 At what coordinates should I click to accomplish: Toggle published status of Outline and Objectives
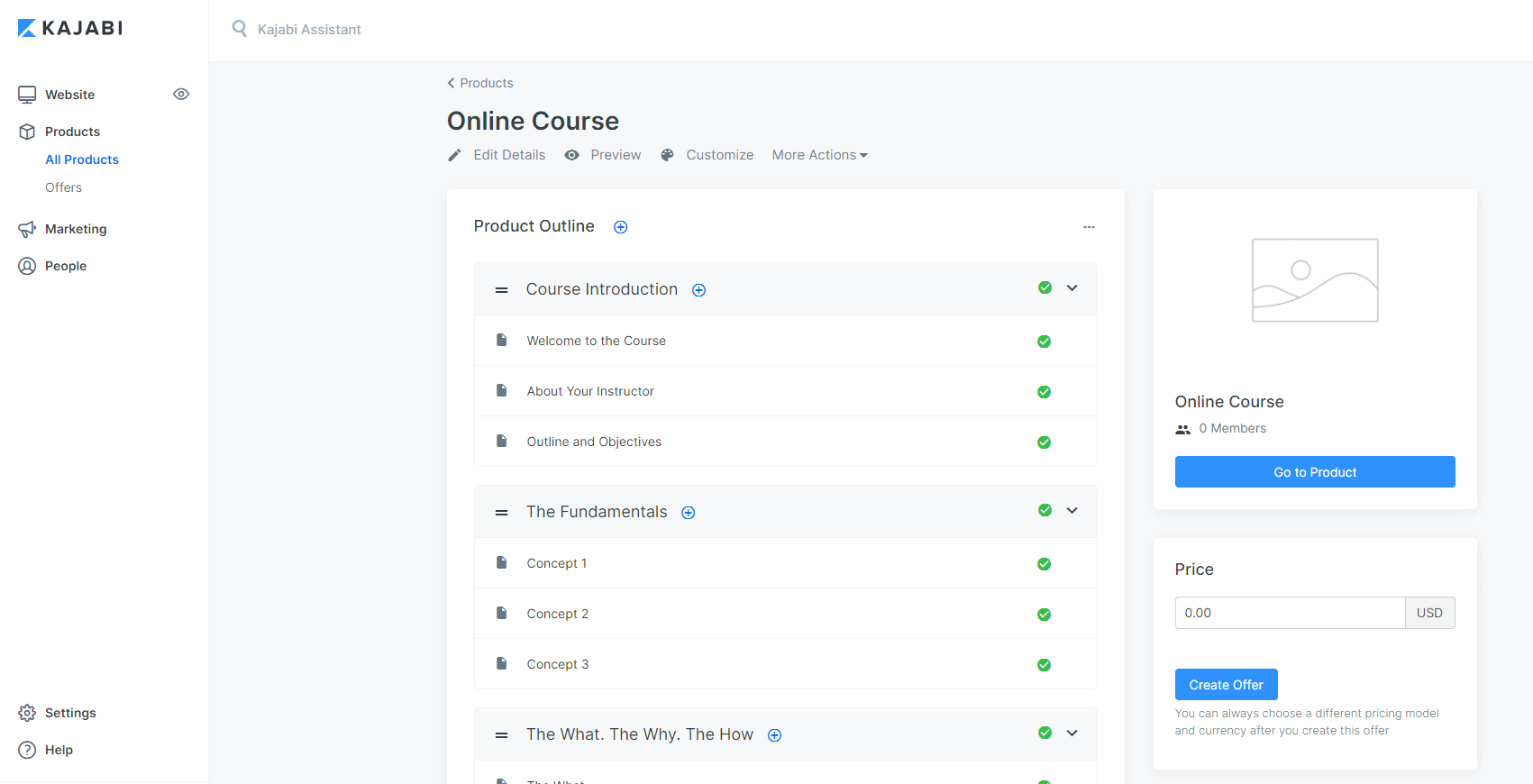pyautogui.click(x=1045, y=442)
